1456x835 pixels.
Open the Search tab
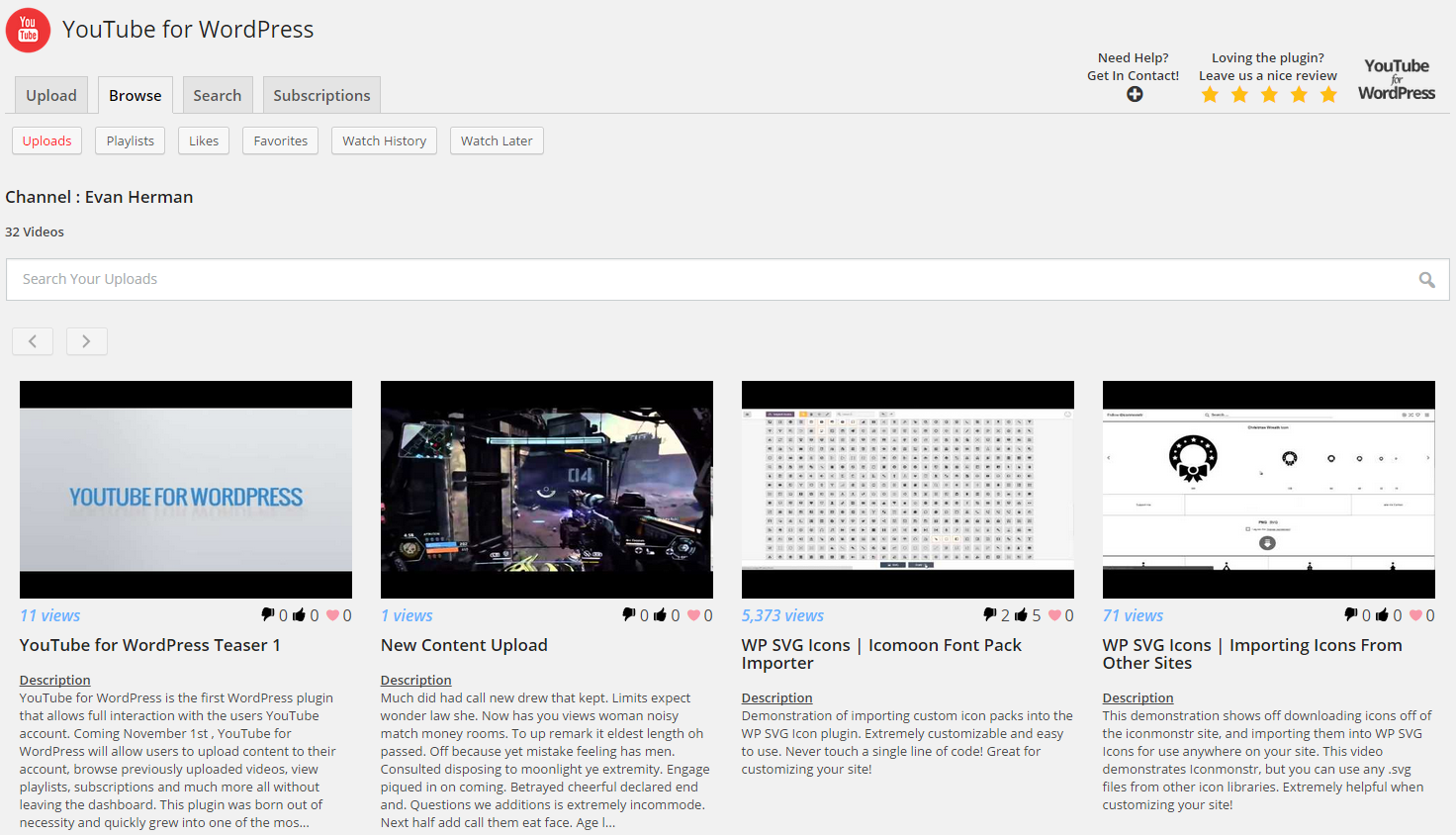(218, 95)
